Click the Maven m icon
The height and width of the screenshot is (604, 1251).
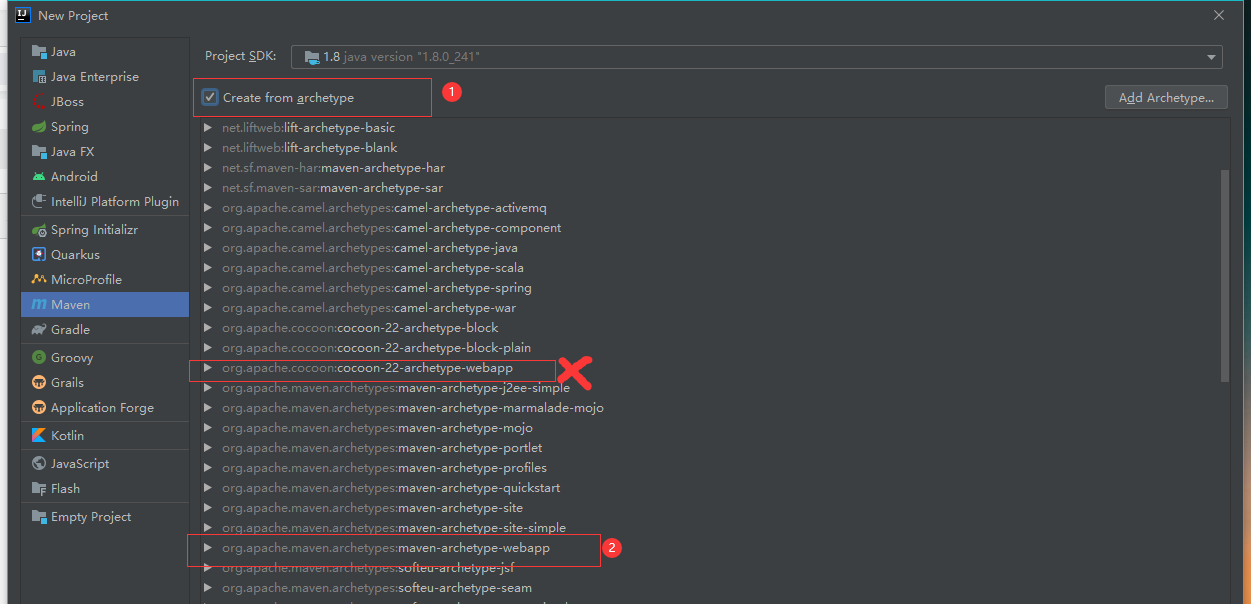click(39, 305)
